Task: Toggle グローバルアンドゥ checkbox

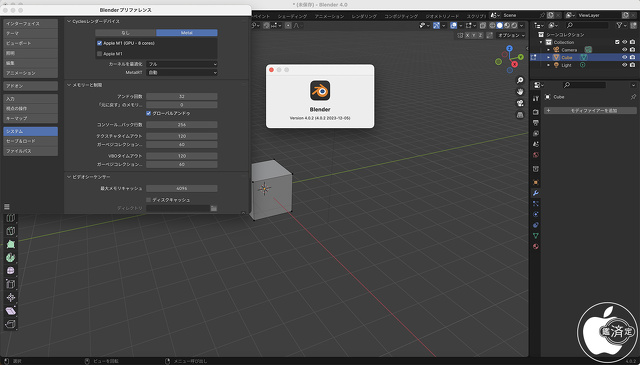Action: point(149,113)
